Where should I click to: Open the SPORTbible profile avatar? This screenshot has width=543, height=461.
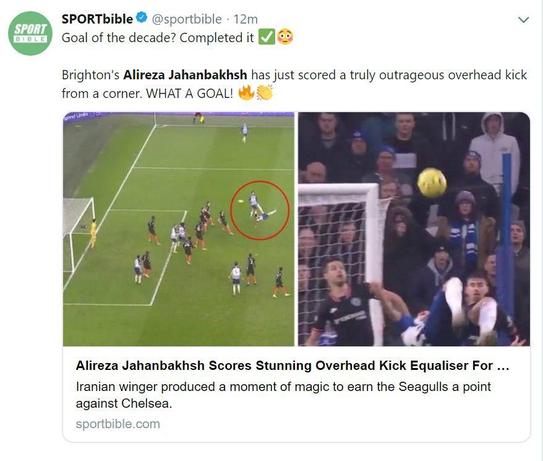click(30, 33)
